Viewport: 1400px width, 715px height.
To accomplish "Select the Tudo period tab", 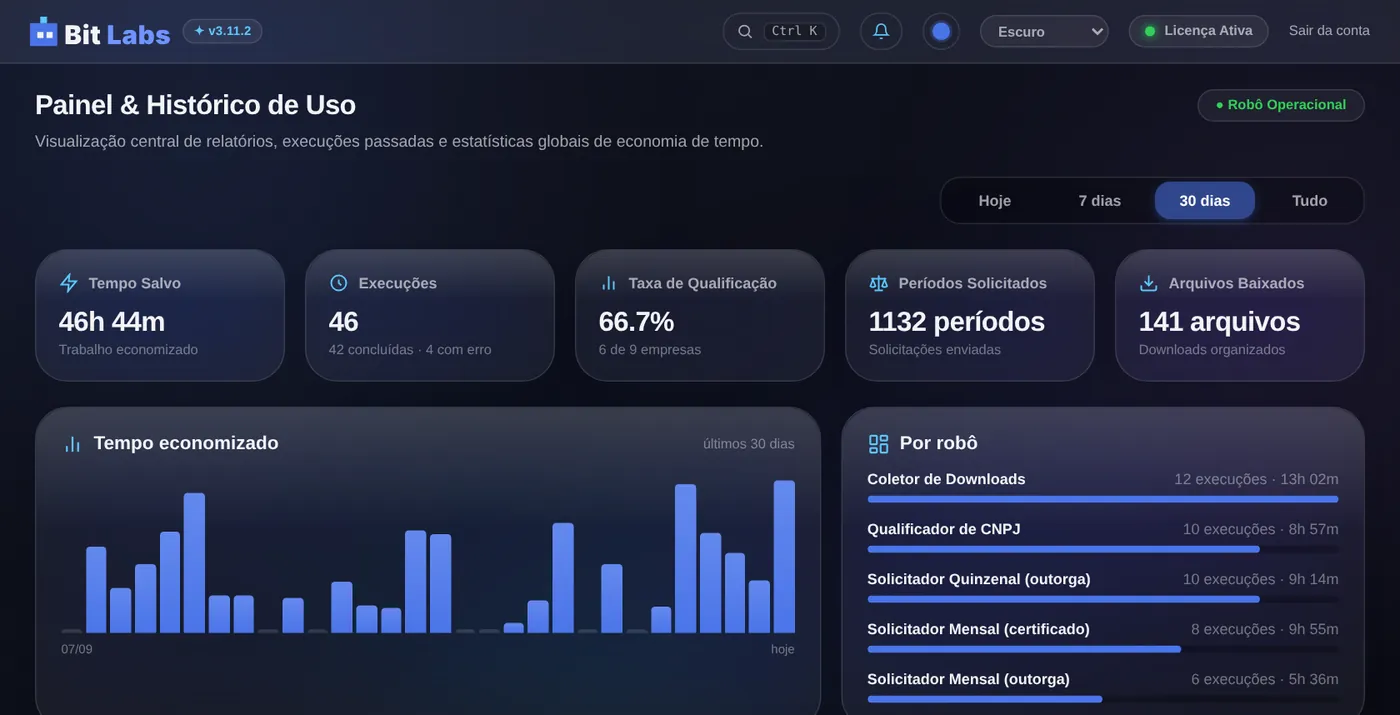I will [x=1310, y=201].
